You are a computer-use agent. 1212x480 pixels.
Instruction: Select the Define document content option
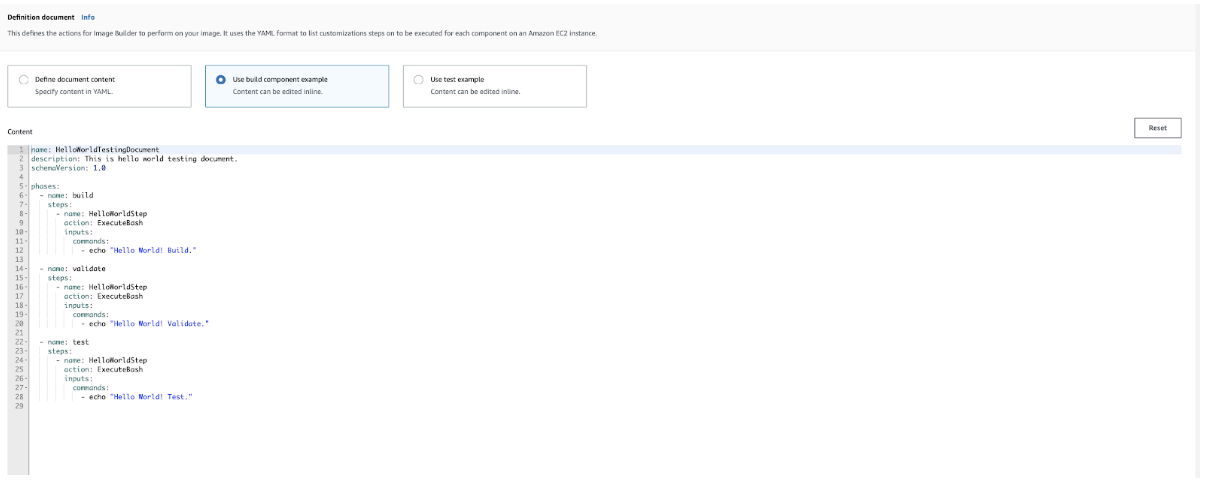[24, 80]
